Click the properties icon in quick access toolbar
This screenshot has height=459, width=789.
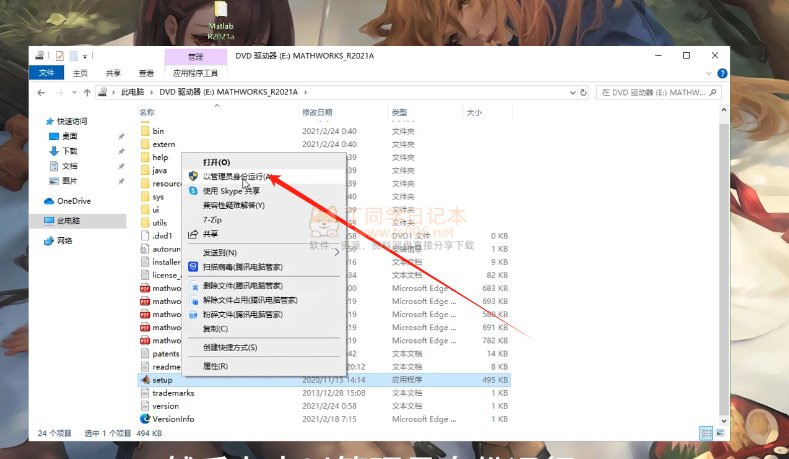59,56
